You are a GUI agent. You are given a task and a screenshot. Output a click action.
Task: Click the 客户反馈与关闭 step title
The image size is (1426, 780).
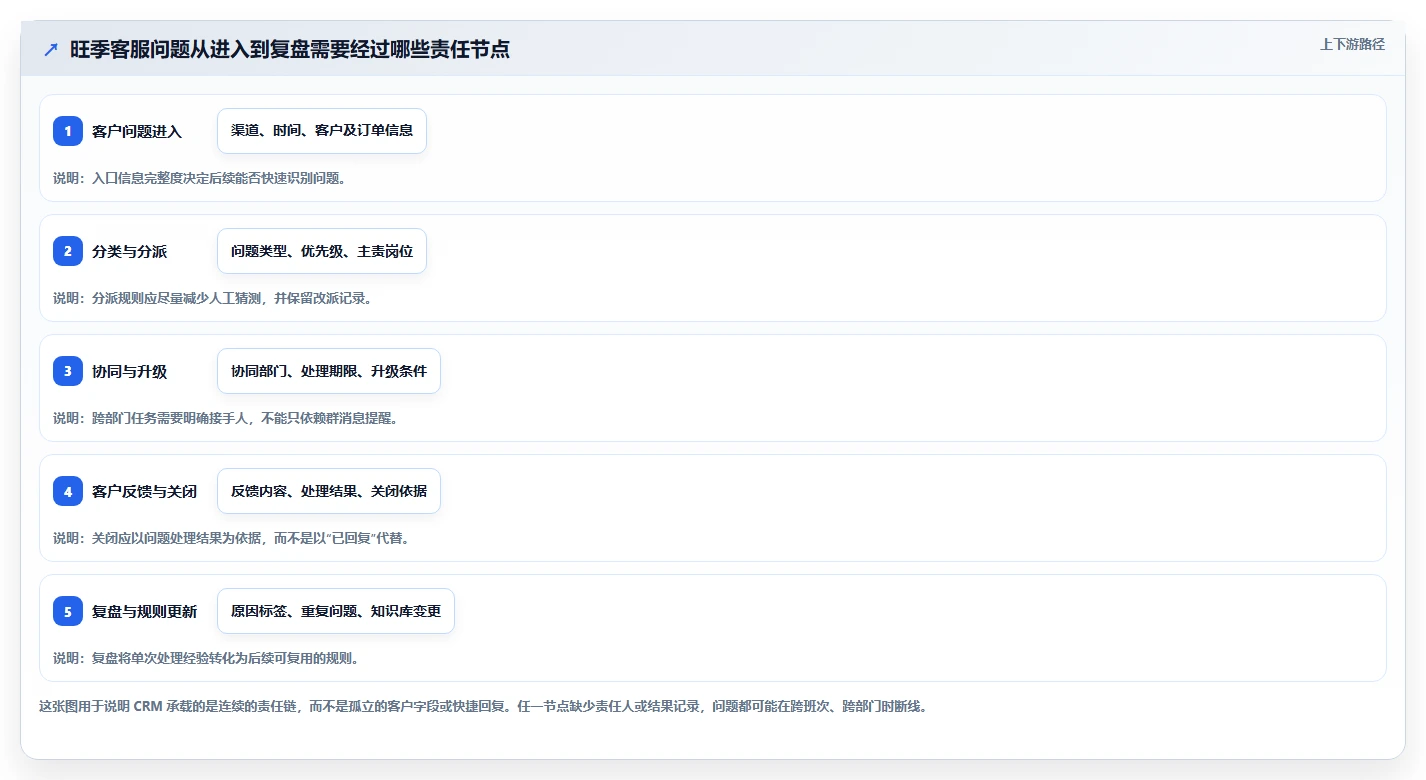(x=144, y=491)
